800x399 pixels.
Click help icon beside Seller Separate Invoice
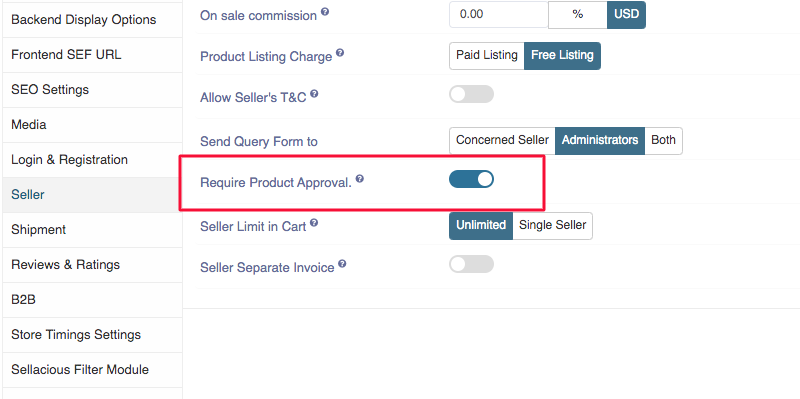click(342, 264)
